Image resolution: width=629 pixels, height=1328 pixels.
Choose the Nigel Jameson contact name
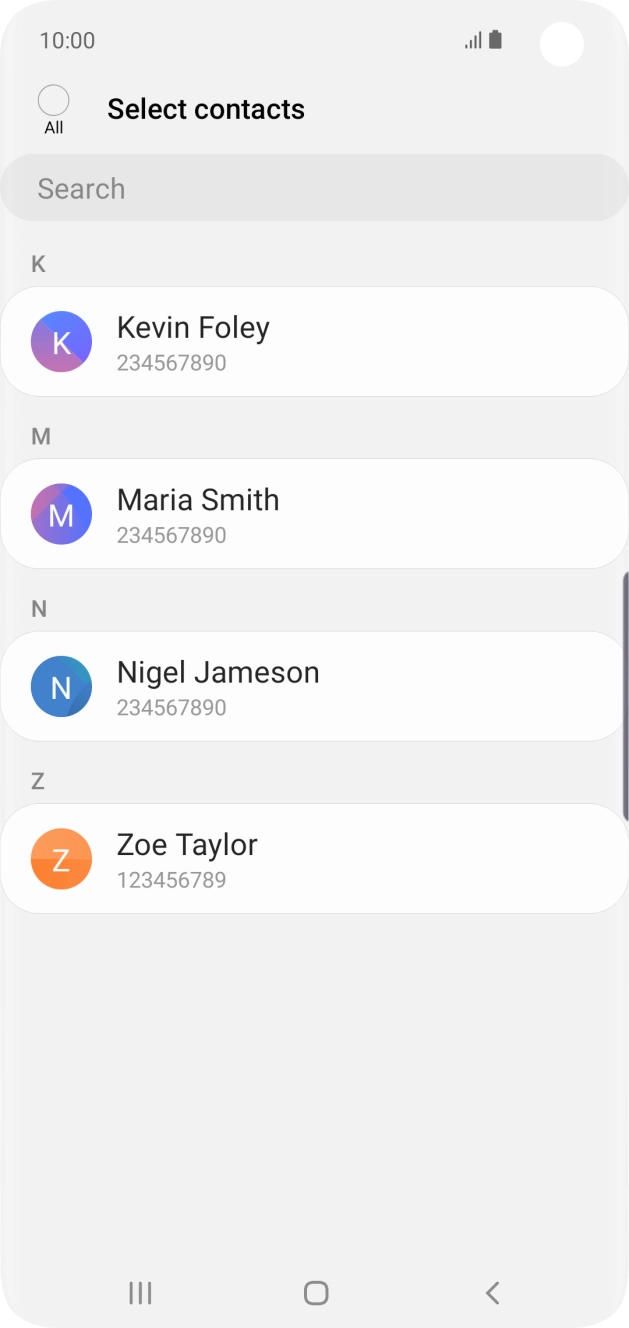pyautogui.click(x=218, y=673)
